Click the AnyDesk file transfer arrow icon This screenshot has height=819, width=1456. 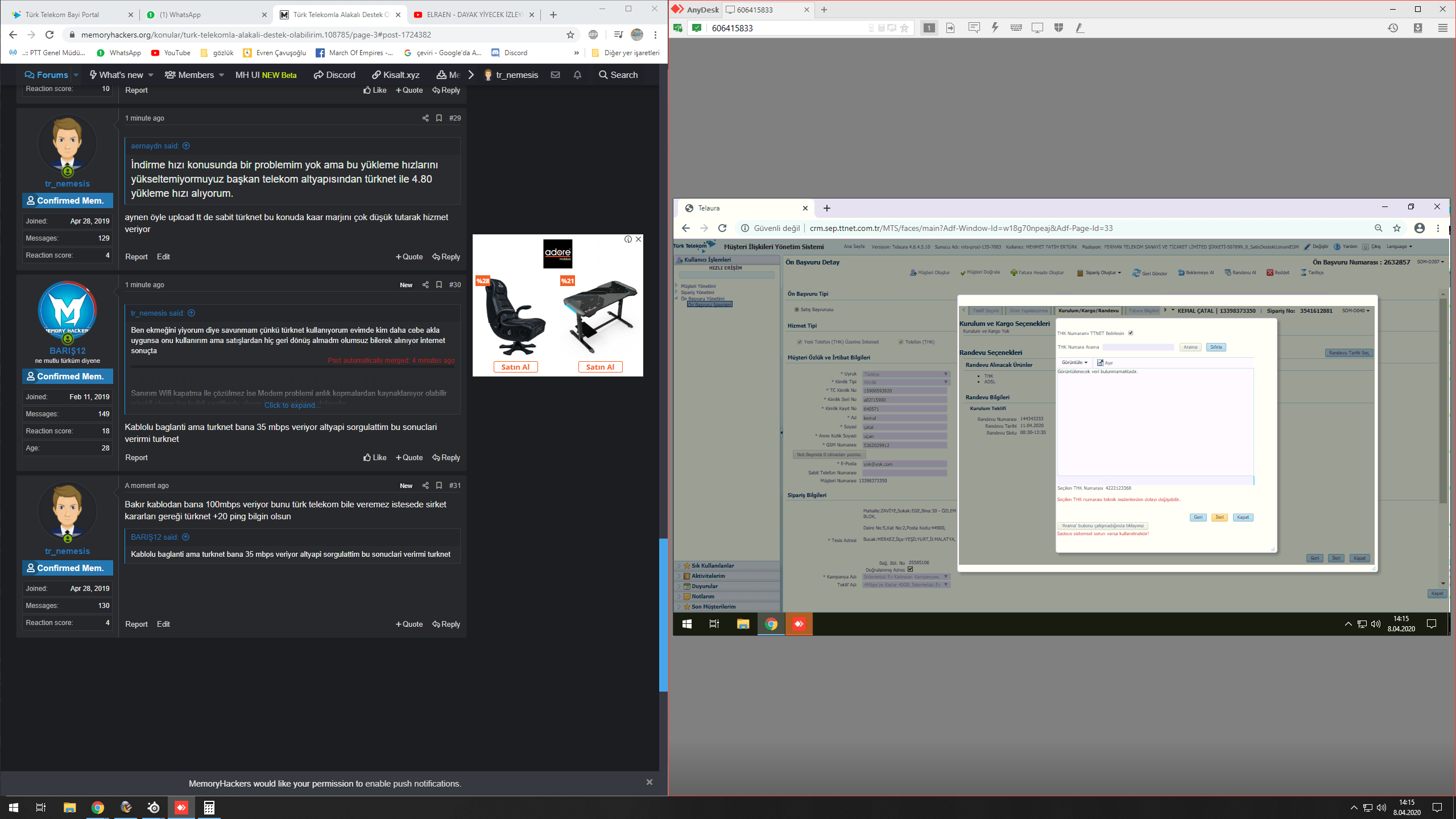click(950, 28)
